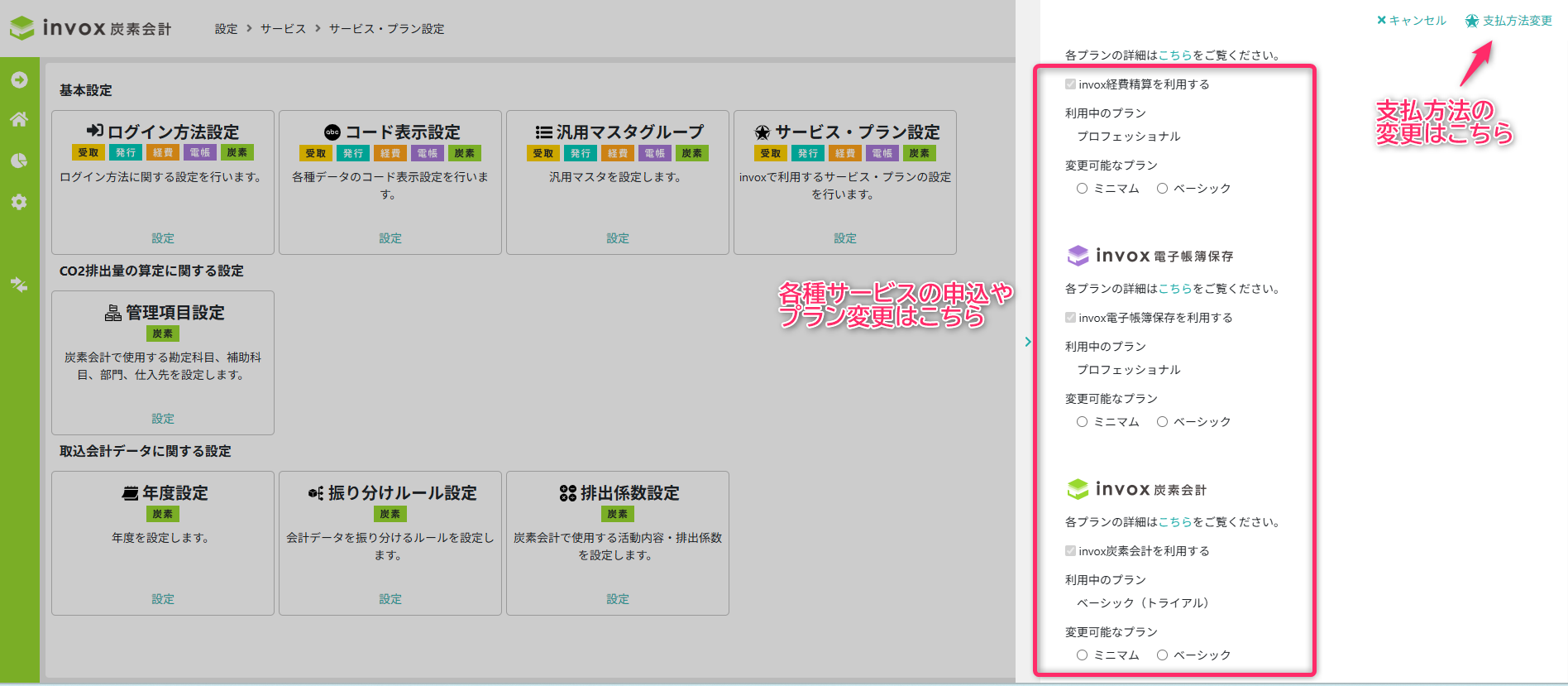Open the こちら link under invox炭素会計 section
Viewport: 1568px width, 686px height.
[1175, 522]
